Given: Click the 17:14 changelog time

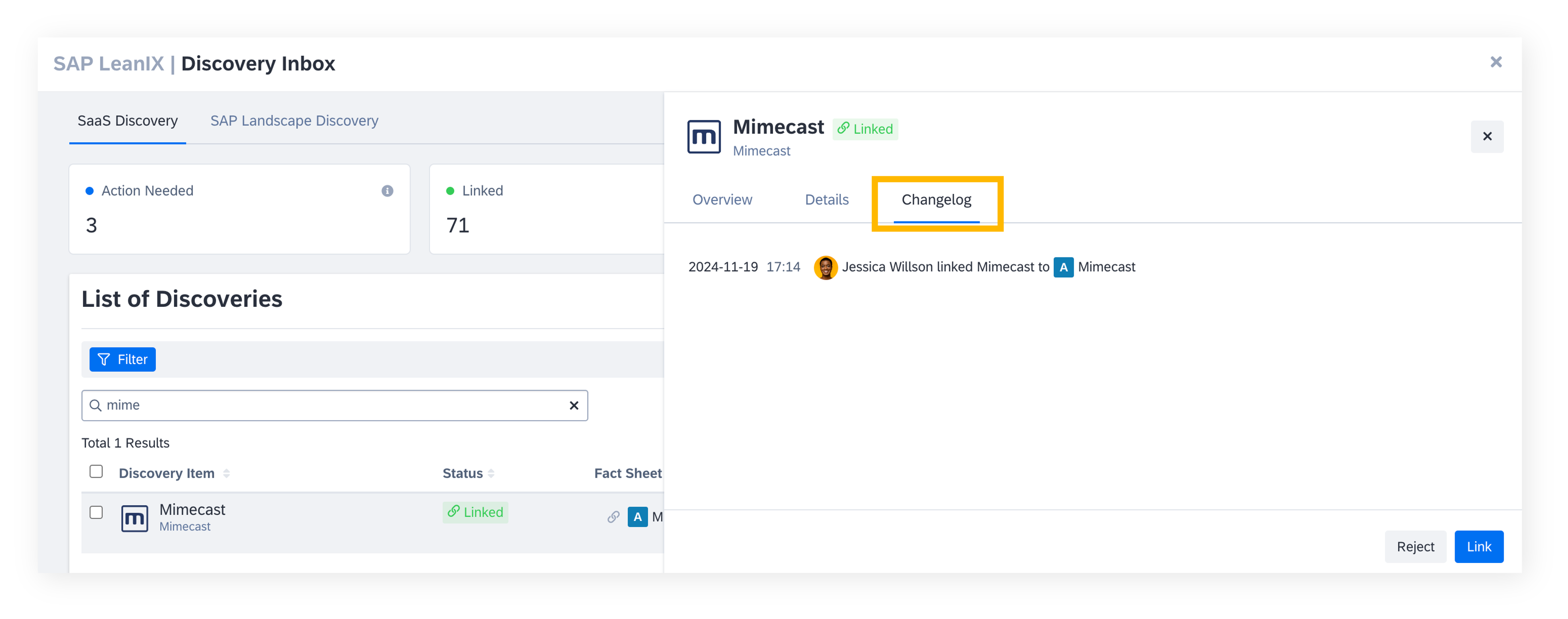Looking at the screenshot, I should [783, 267].
